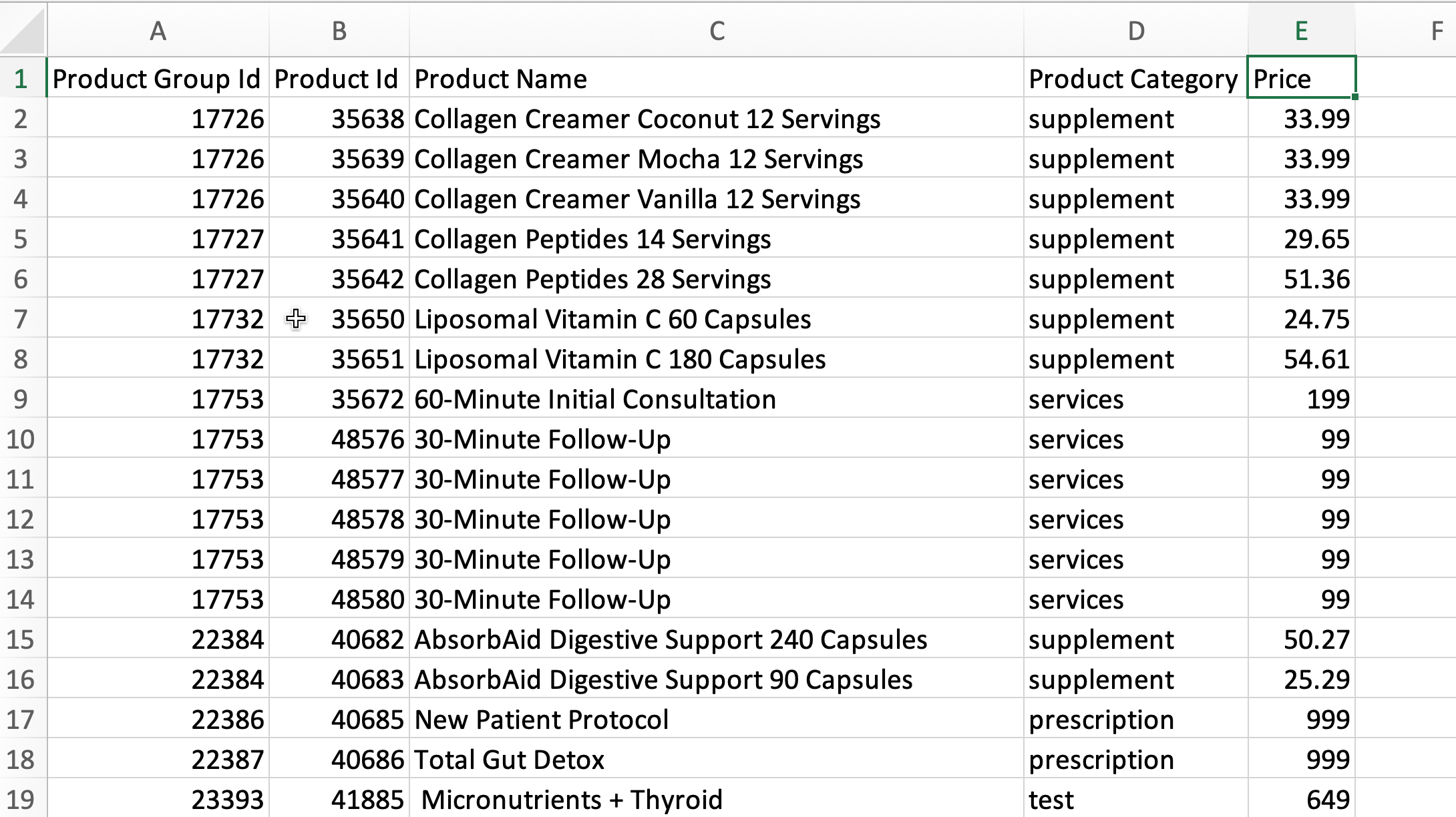The image size is (1456, 817).
Task: Select cell with Collagen Creamer Mocha 12 Servings
Action: point(717,159)
